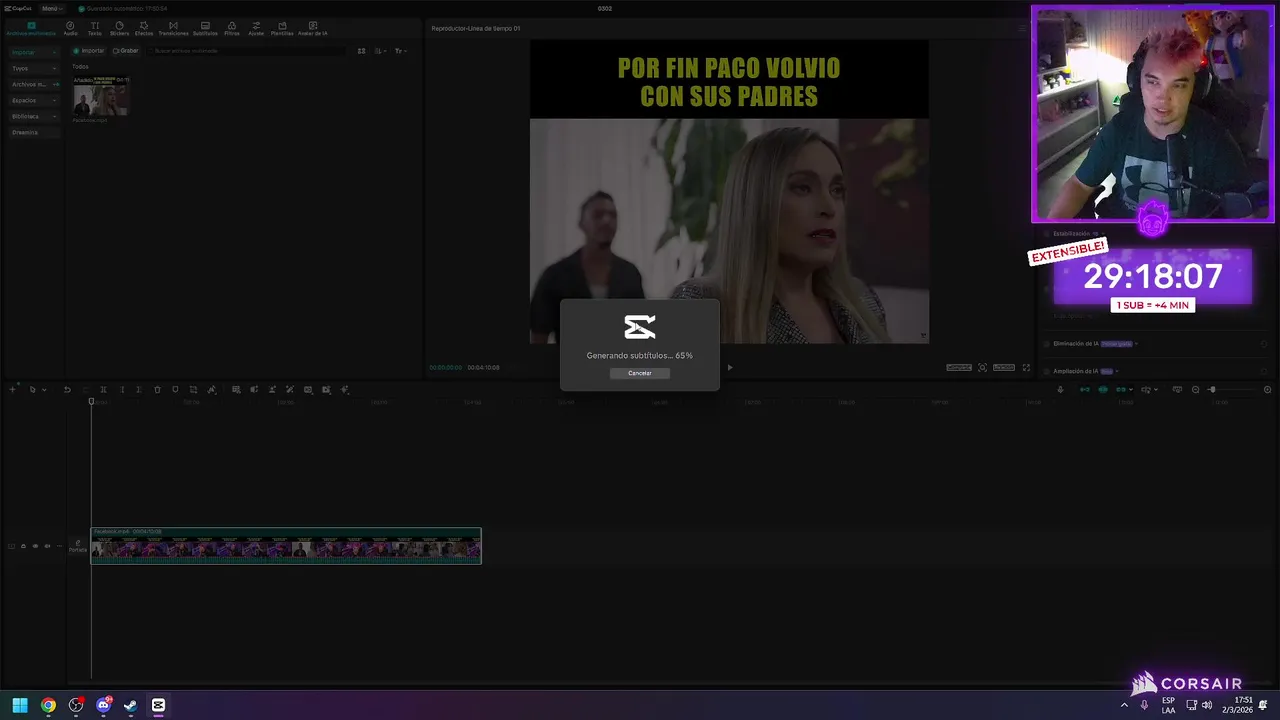Click the timeline zoom-in magnifier
1280x720 pixels.
click(1267, 389)
